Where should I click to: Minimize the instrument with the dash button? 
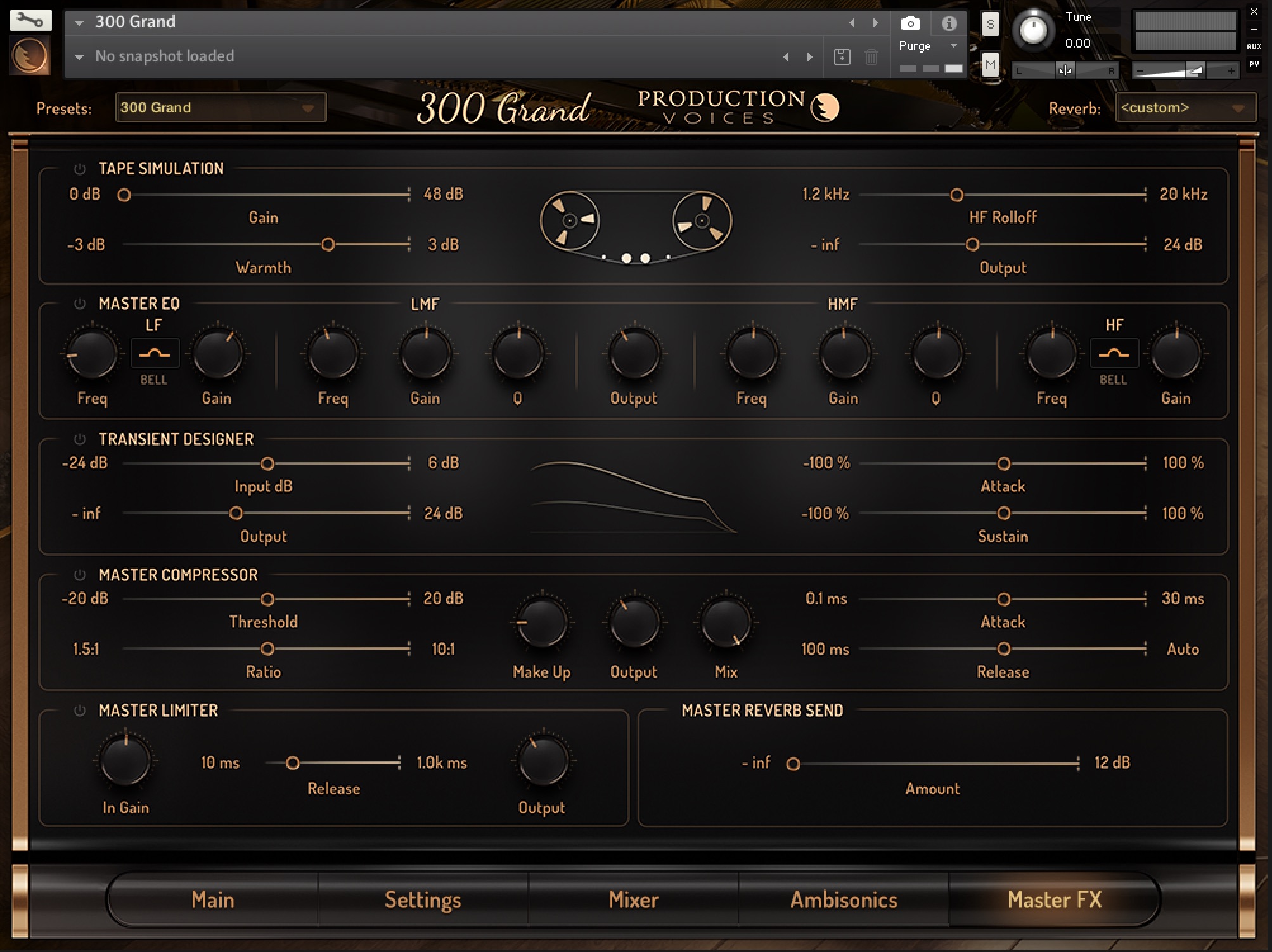point(1254,29)
